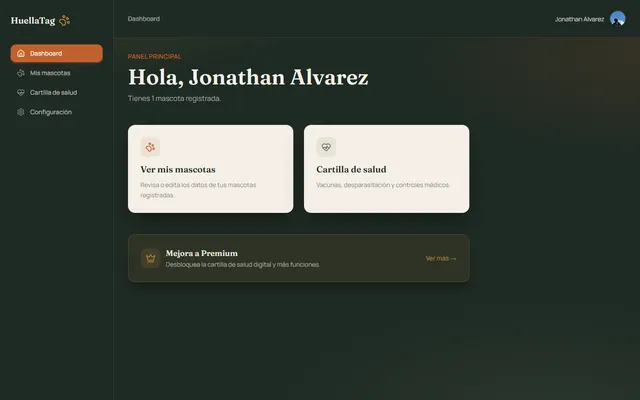Open Cartilla de salud in the sidebar
This screenshot has width=640, height=400.
tap(53, 93)
